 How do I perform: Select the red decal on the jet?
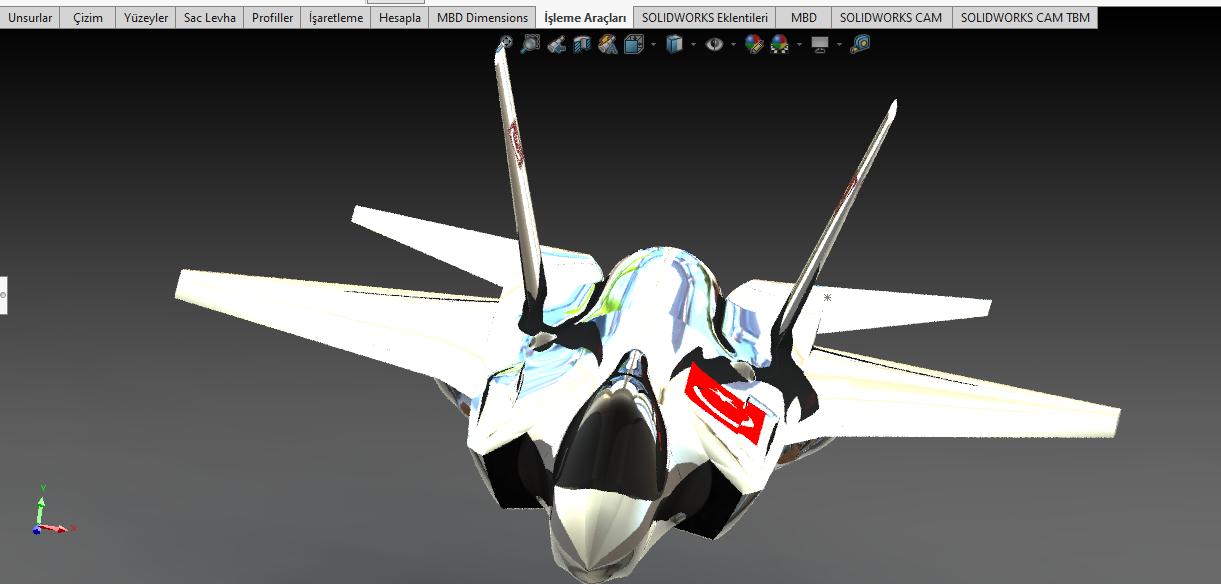tap(727, 402)
